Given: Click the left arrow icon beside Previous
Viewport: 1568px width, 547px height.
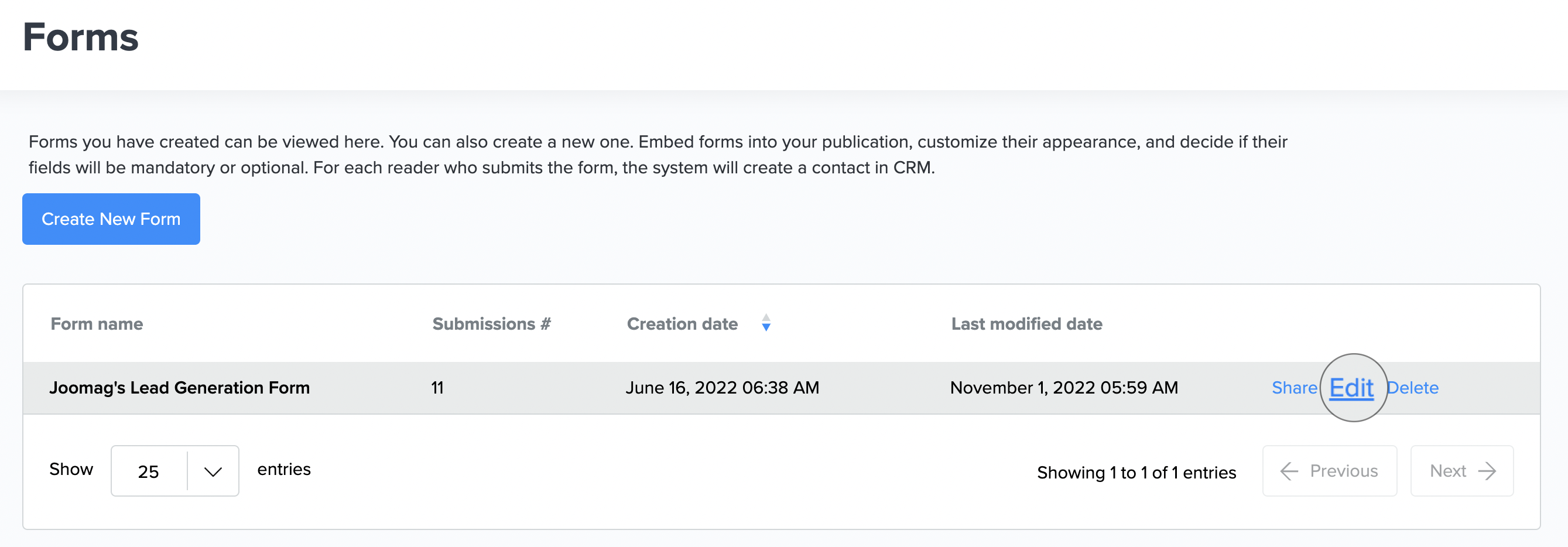Looking at the screenshot, I should tap(1289, 471).
